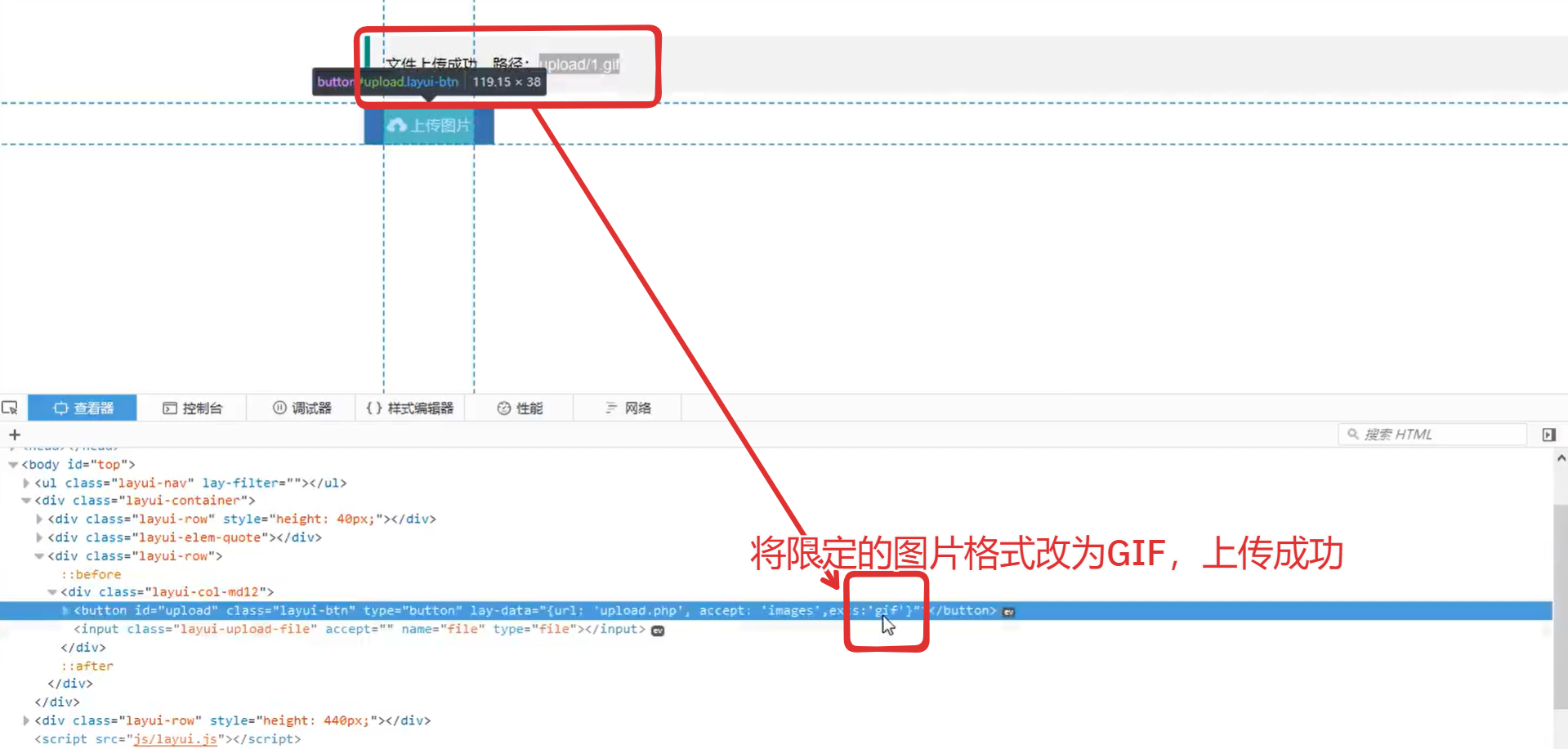Focus the 搜索 HTML search field
Viewport: 1568px width, 749px height.
(1432, 435)
